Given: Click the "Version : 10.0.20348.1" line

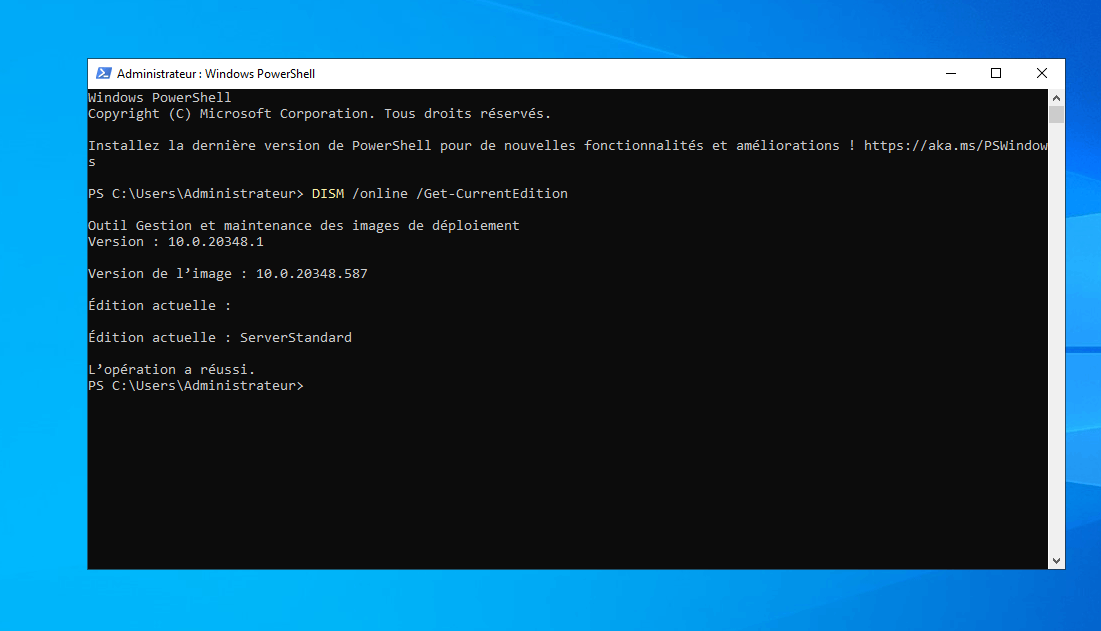Looking at the screenshot, I should click(176, 241).
